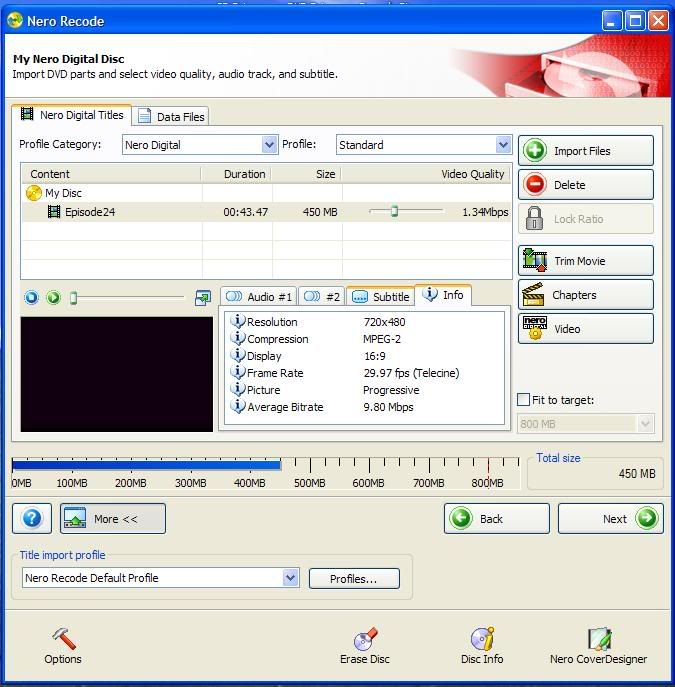Viewport: 675px width, 687px height.
Task: Adjust the Episode24 video quality slider
Action: click(394, 211)
